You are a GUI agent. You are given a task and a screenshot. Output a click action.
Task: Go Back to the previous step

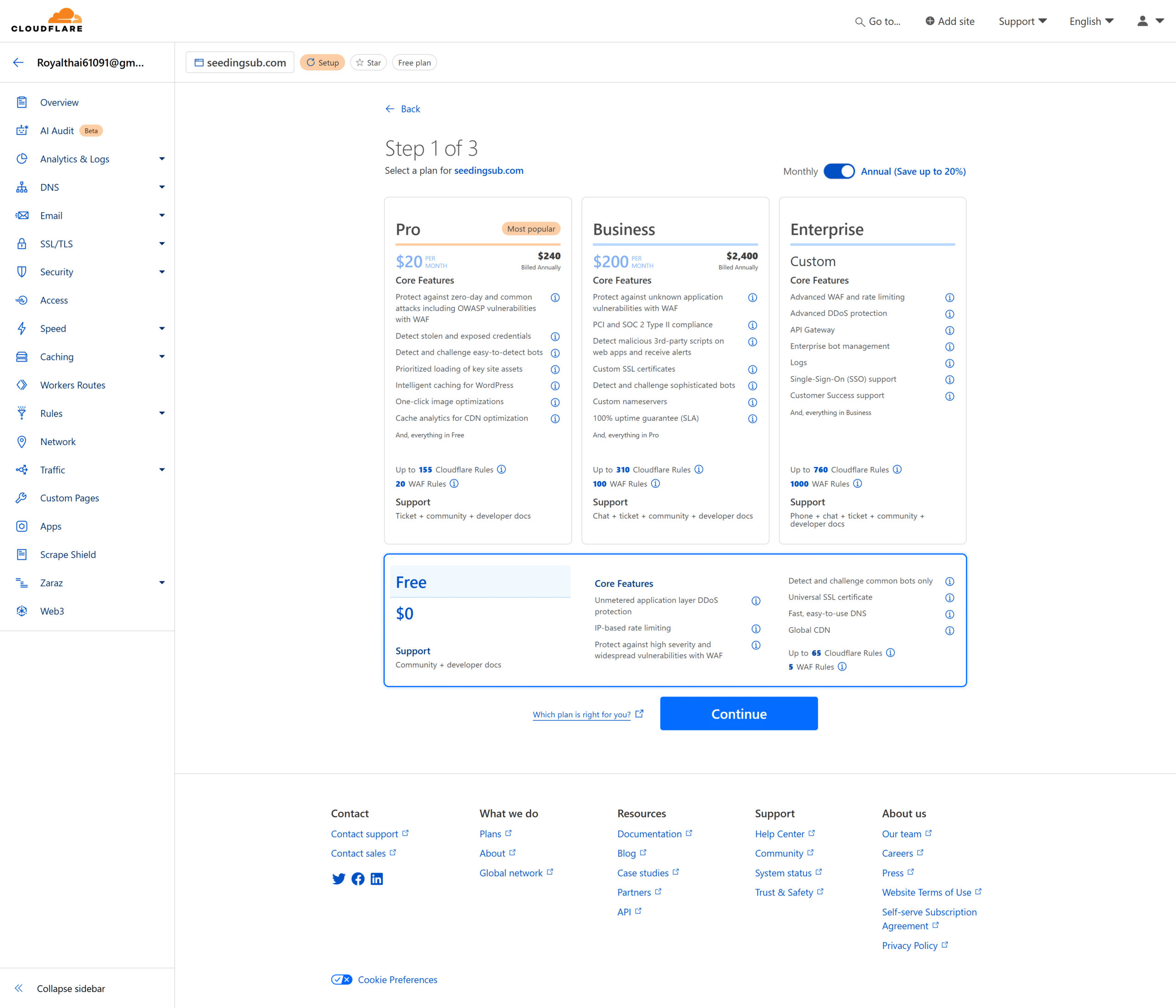(x=403, y=109)
